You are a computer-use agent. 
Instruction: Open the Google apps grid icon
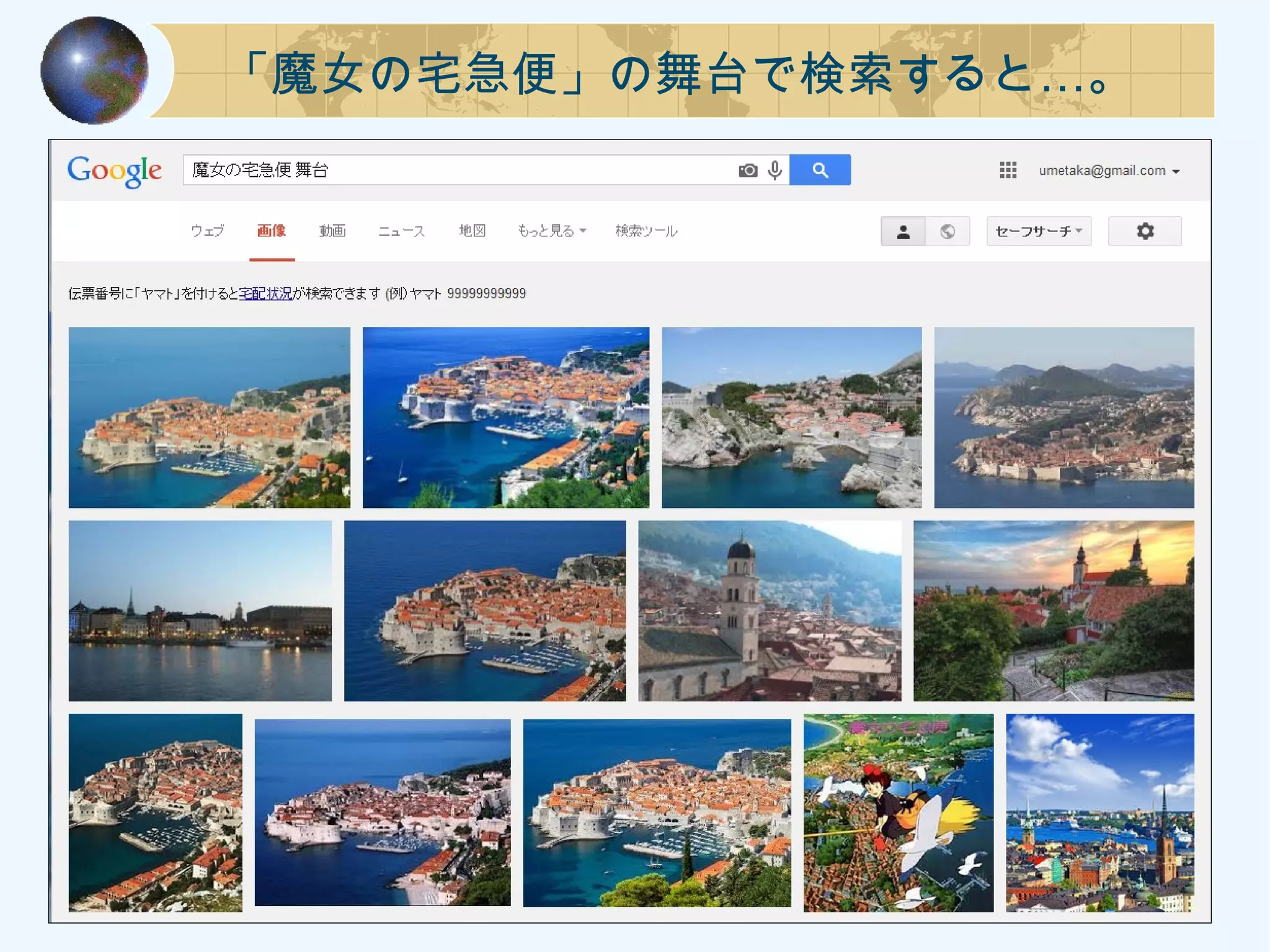(x=1008, y=170)
